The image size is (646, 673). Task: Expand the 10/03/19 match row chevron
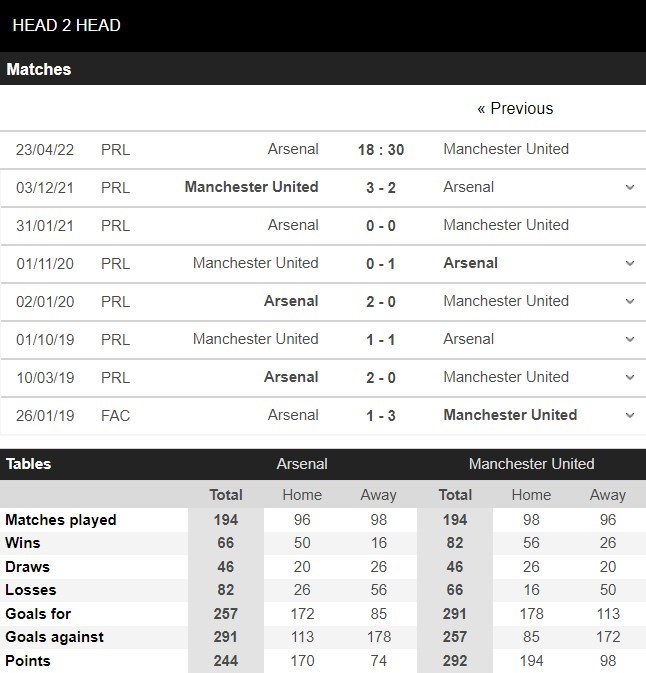click(629, 377)
